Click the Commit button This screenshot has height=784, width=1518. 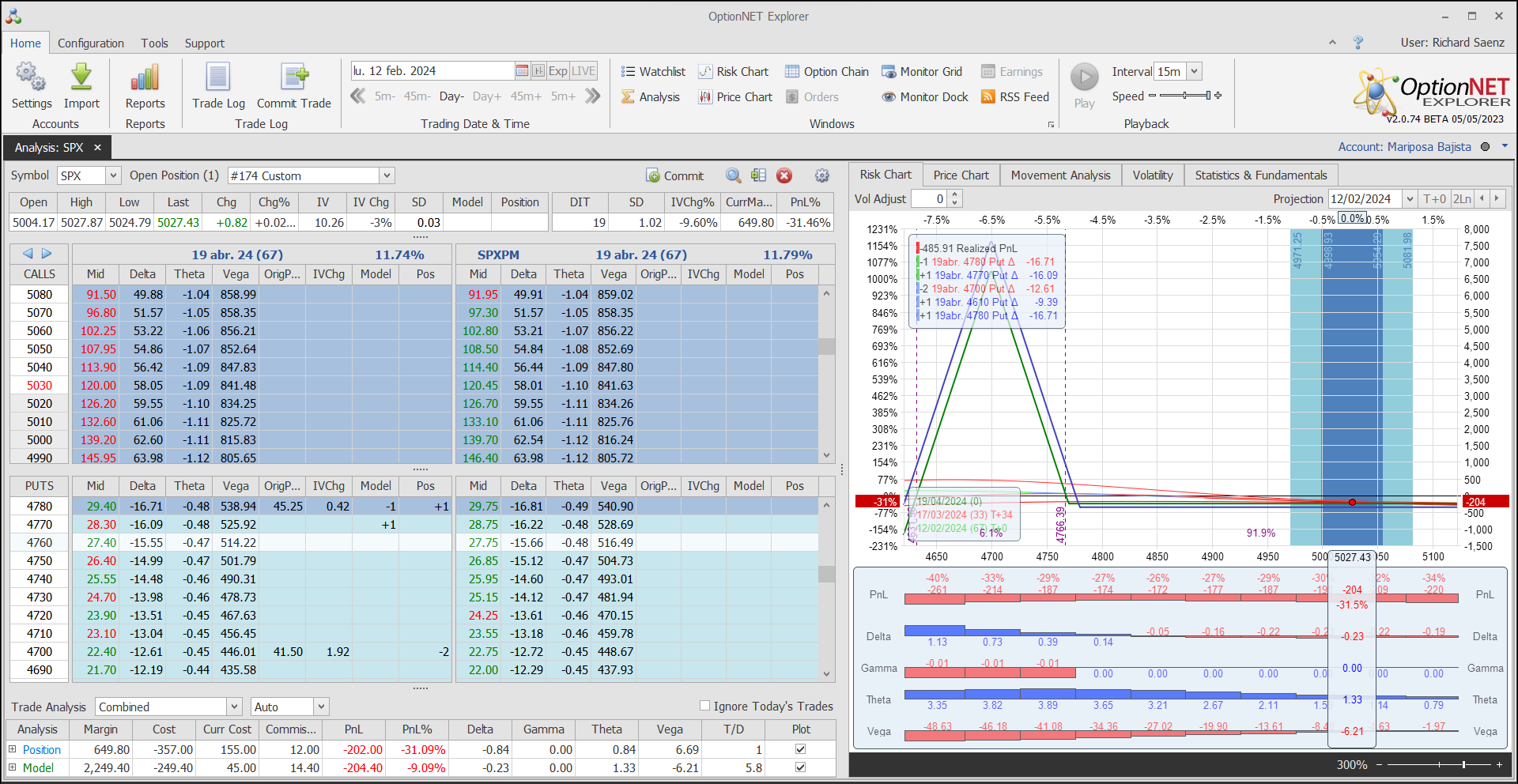coord(674,175)
